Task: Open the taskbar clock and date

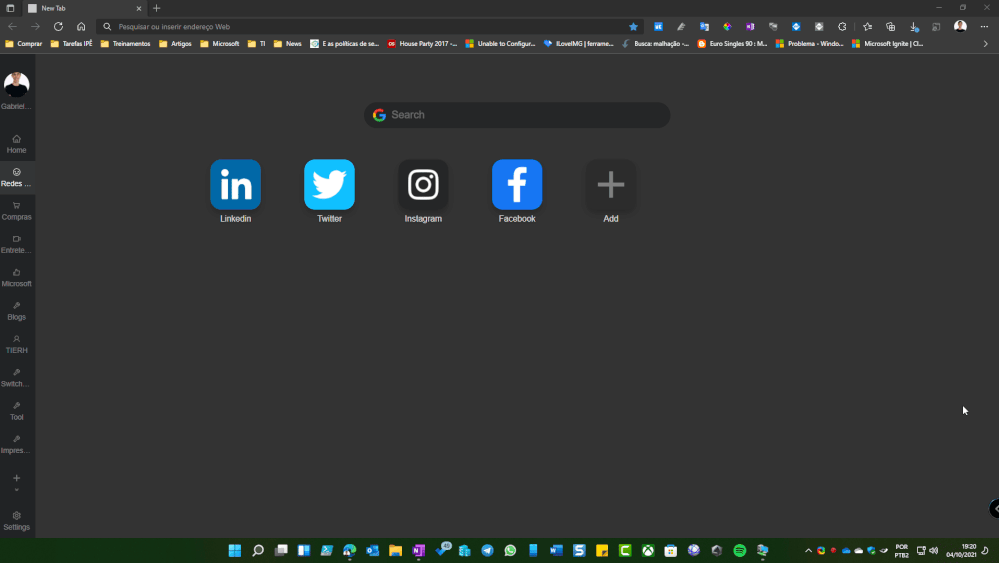Action: tap(961, 550)
